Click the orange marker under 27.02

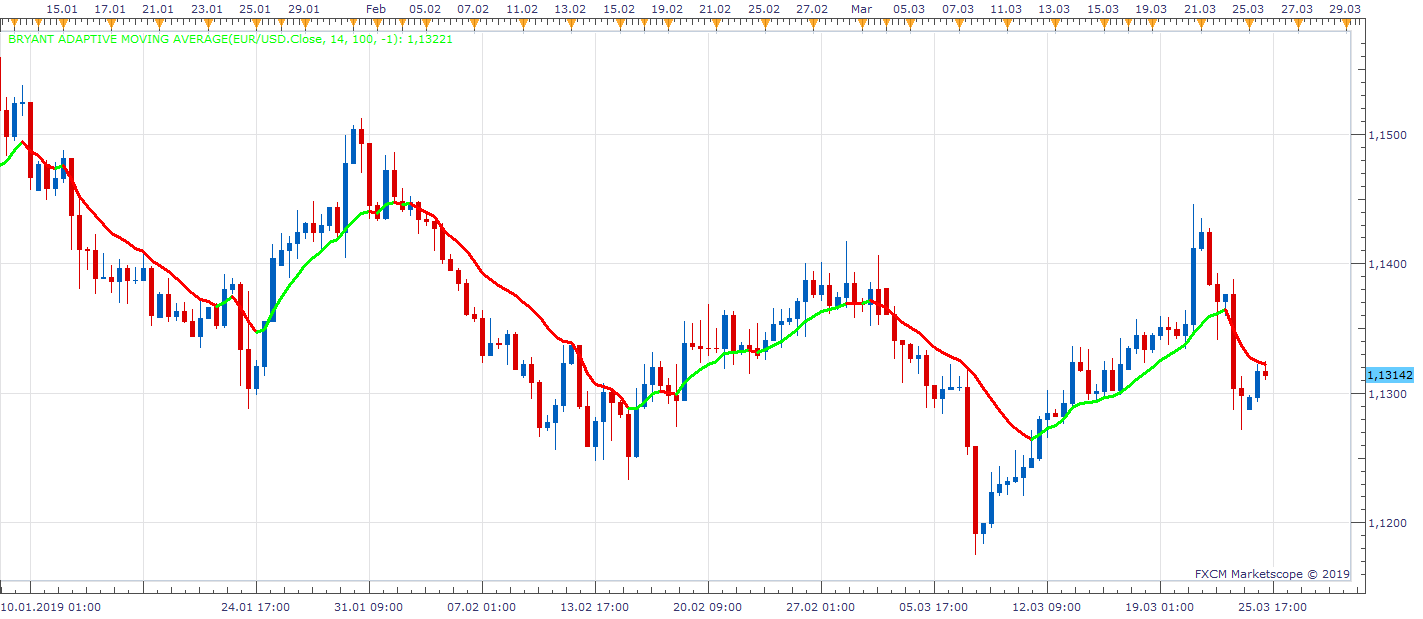coord(812,23)
